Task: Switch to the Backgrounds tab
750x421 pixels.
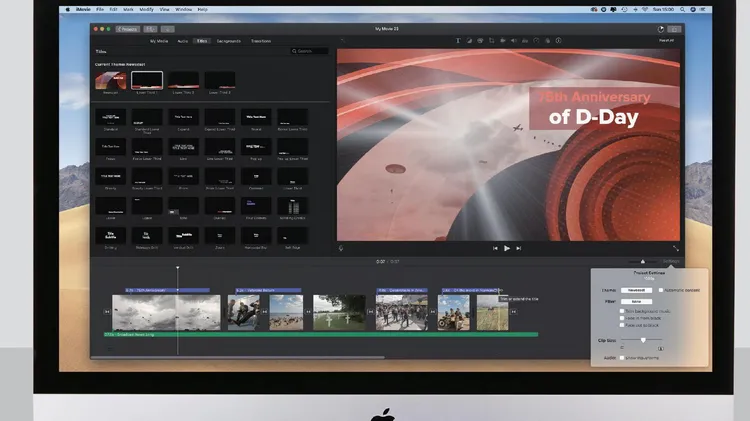Action: [x=229, y=41]
